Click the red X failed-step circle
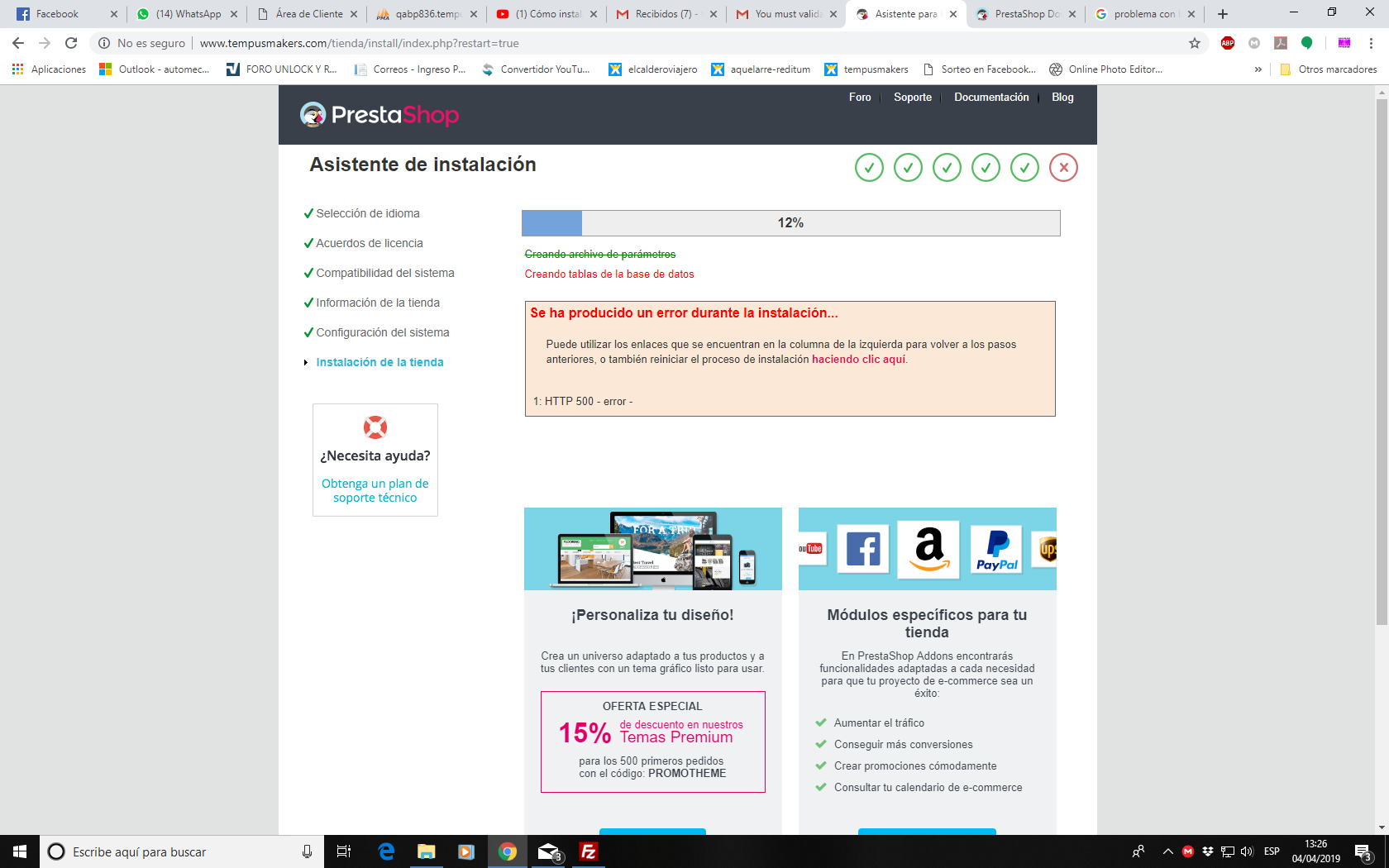 point(1063,168)
